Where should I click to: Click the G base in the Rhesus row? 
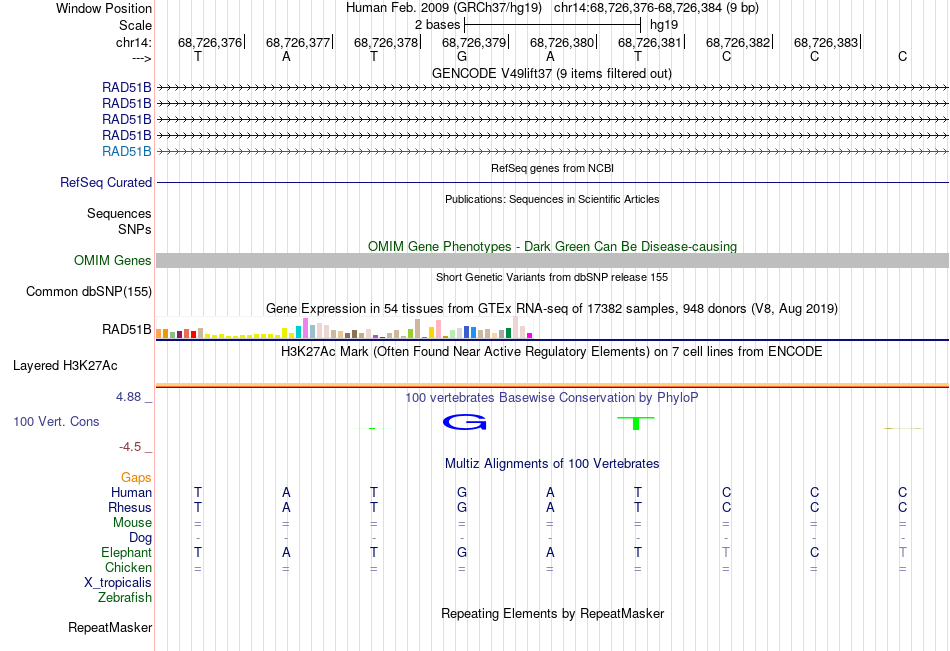point(462,507)
